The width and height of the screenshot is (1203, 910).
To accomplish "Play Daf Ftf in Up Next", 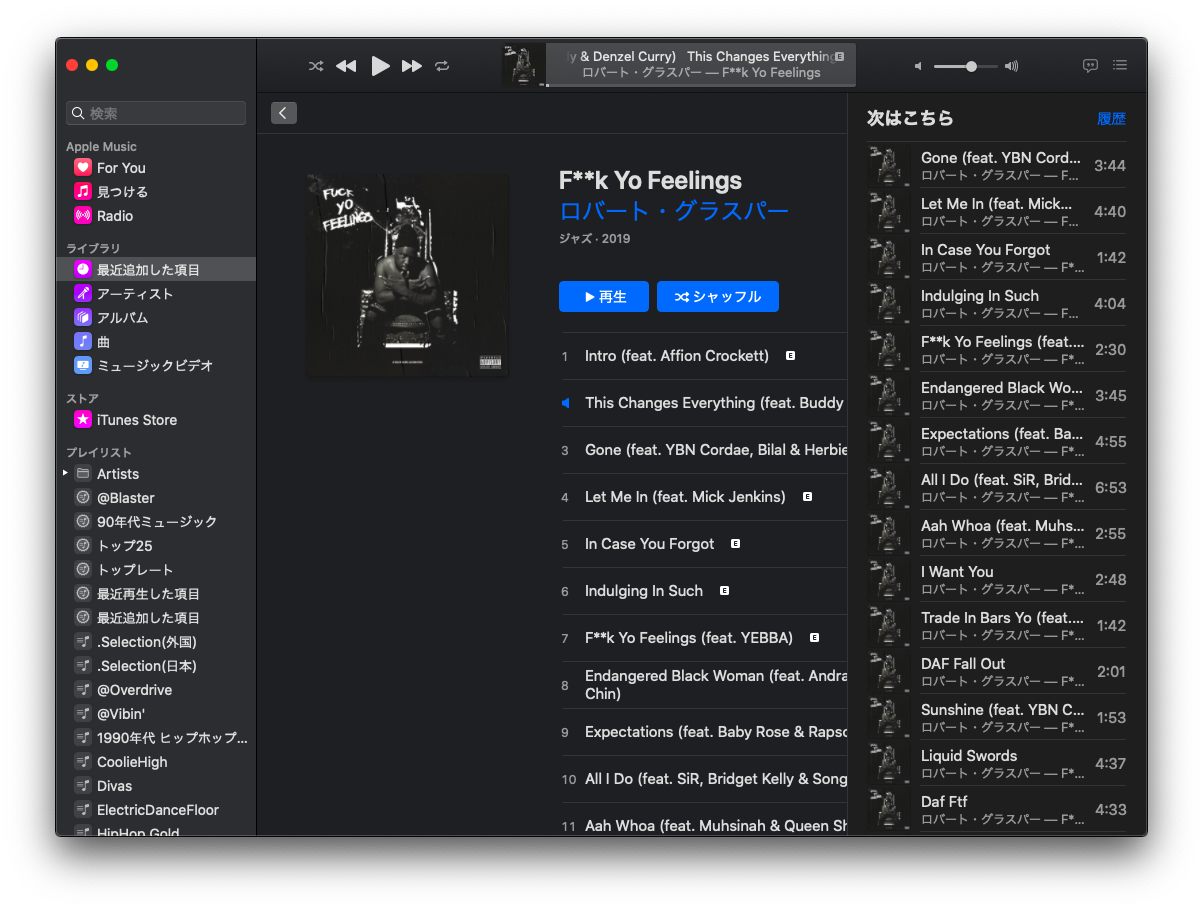I will point(997,809).
